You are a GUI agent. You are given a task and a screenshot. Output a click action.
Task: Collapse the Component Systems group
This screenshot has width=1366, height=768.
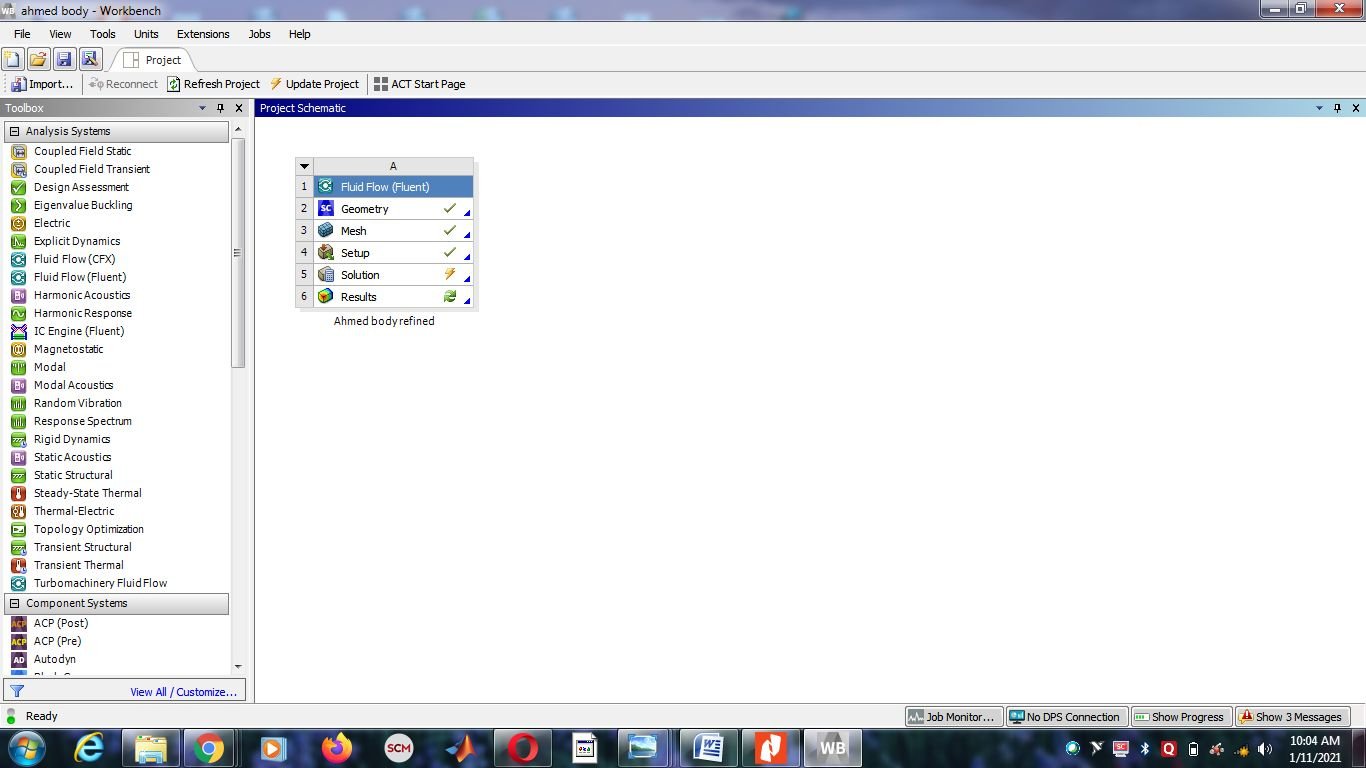point(14,603)
